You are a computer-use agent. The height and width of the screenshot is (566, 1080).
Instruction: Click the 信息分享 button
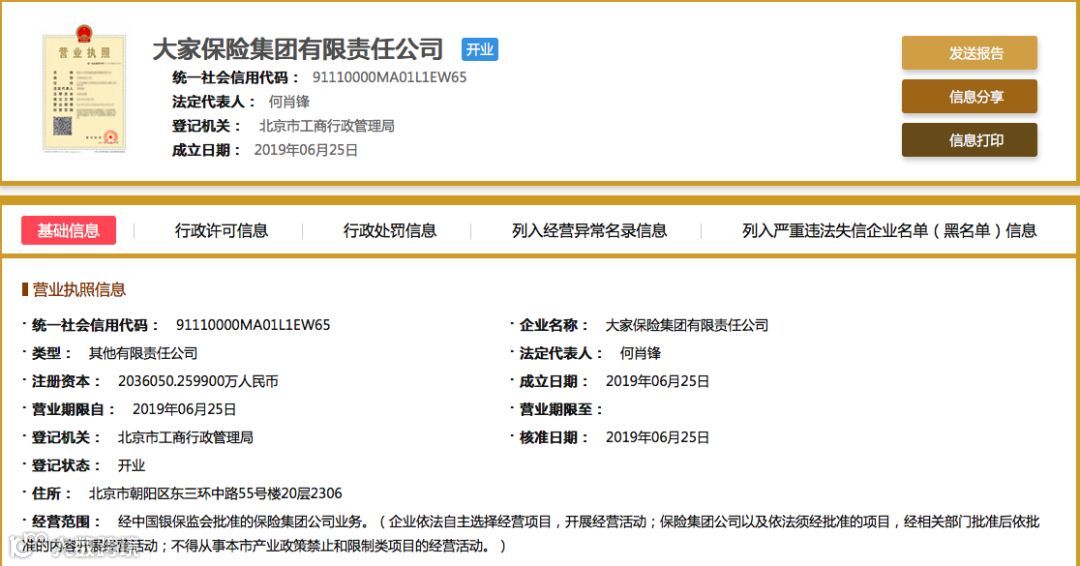click(x=969, y=96)
